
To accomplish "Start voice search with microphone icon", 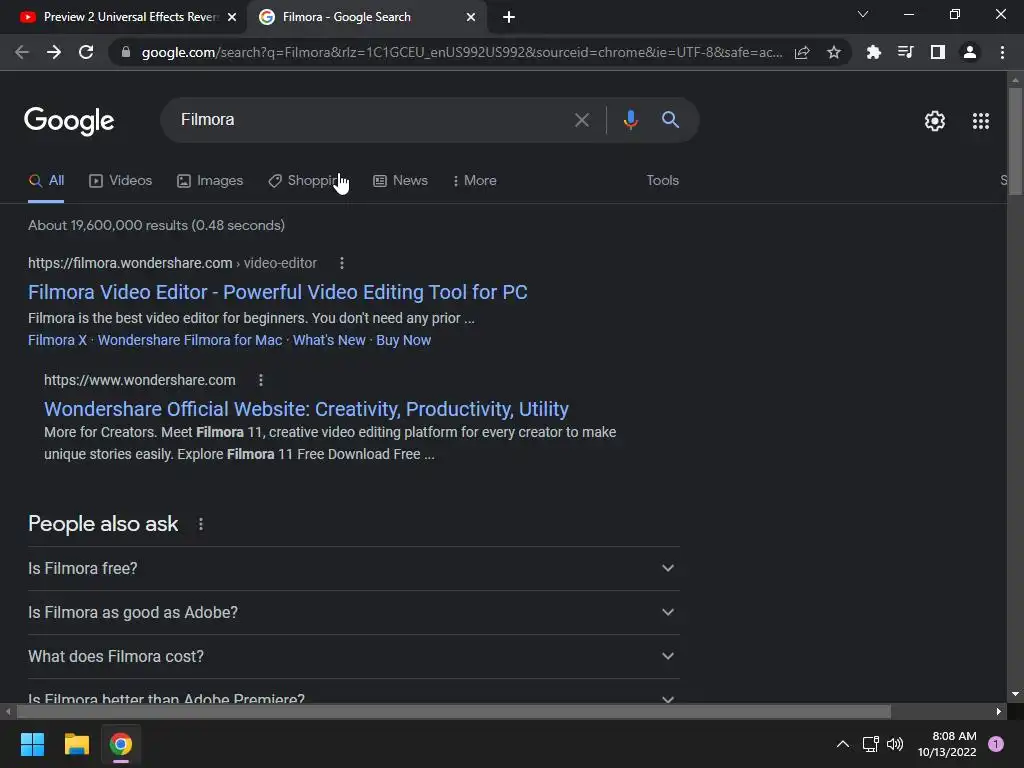I will 630,120.
